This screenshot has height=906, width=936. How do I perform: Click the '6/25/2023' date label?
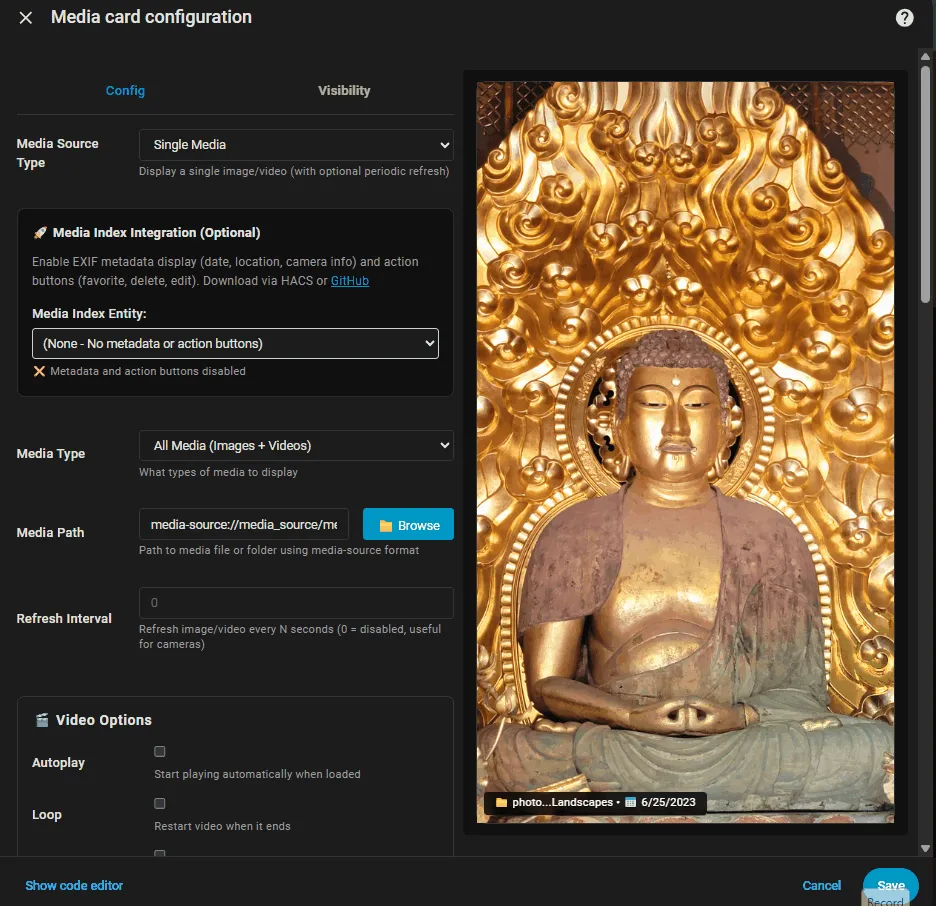668,803
